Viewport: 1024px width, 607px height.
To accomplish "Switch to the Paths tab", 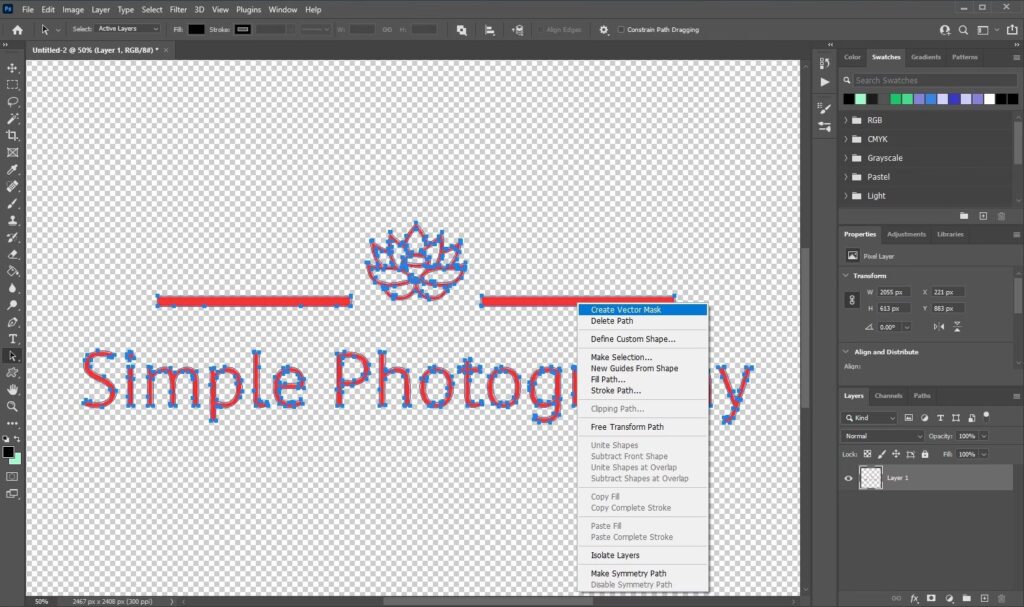I will [x=922, y=395].
